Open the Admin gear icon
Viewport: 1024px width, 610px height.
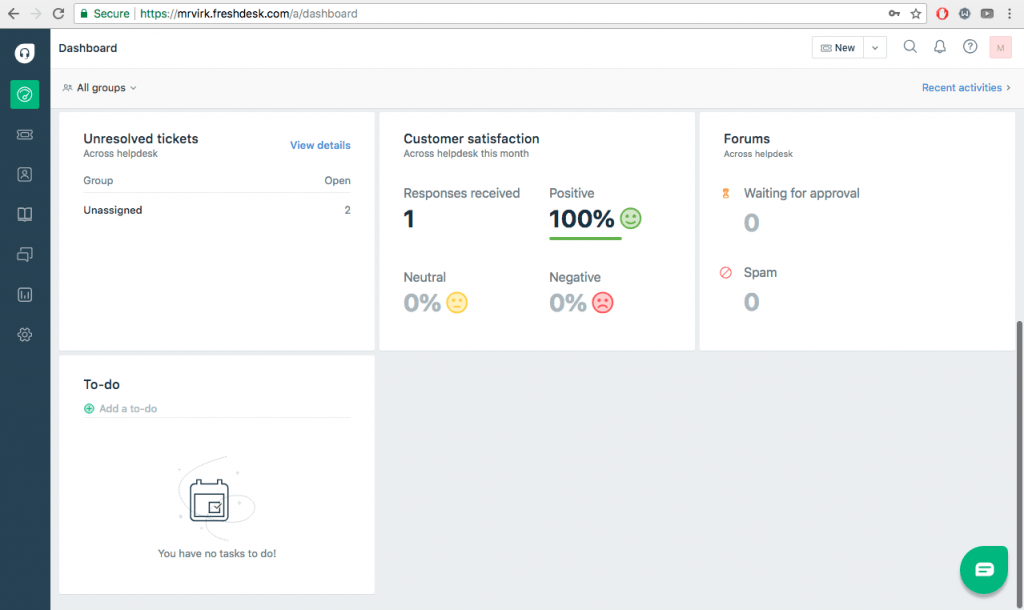(x=25, y=334)
